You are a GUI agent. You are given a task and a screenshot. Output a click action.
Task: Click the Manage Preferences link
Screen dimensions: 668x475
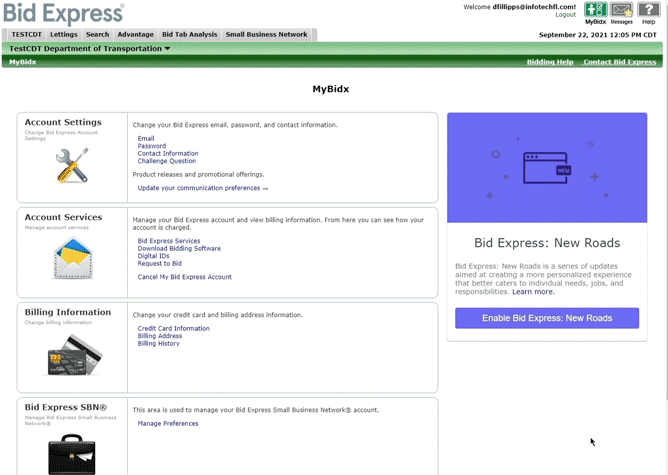[168, 423]
